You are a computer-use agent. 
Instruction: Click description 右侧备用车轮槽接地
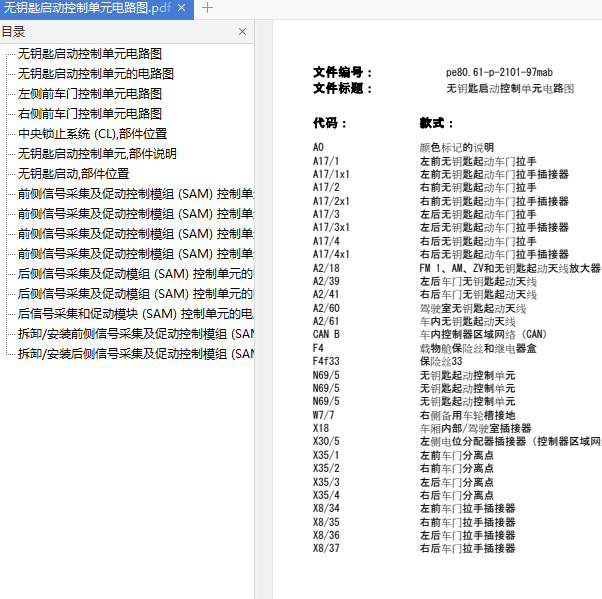click(x=467, y=415)
